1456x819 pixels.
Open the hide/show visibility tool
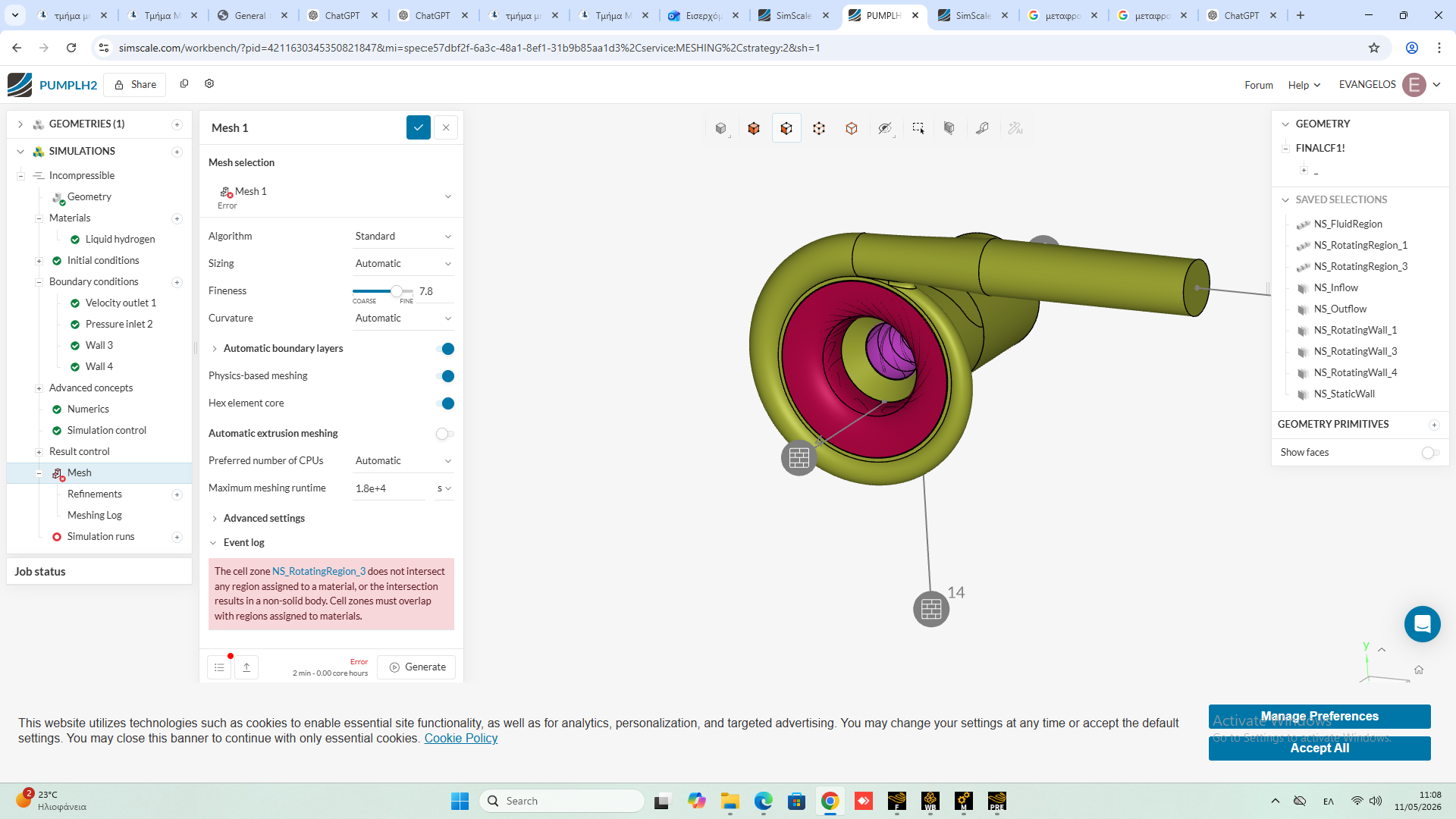tap(885, 128)
